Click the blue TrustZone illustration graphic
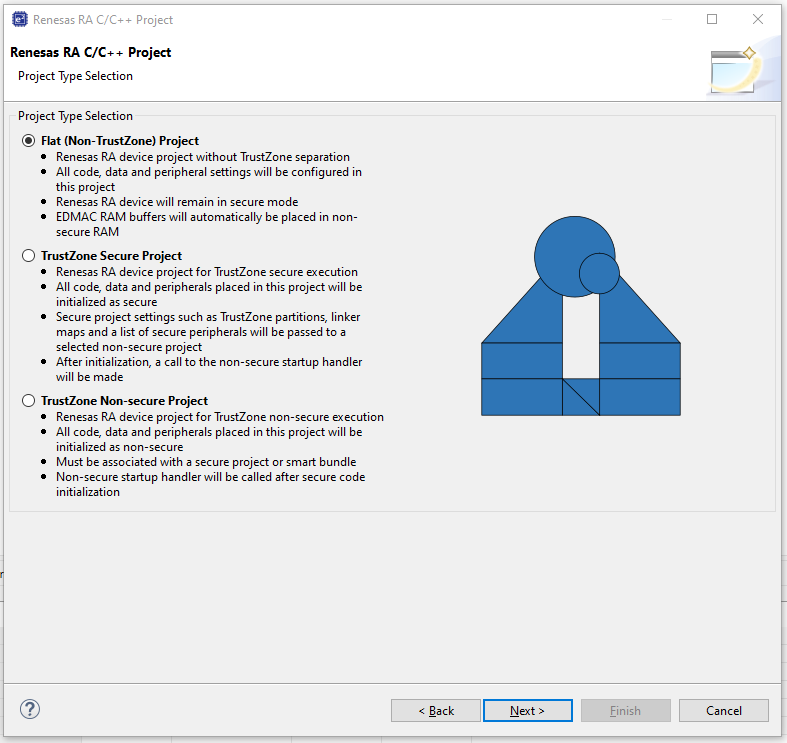Screen dimensions: 787x743 click(581, 316)
